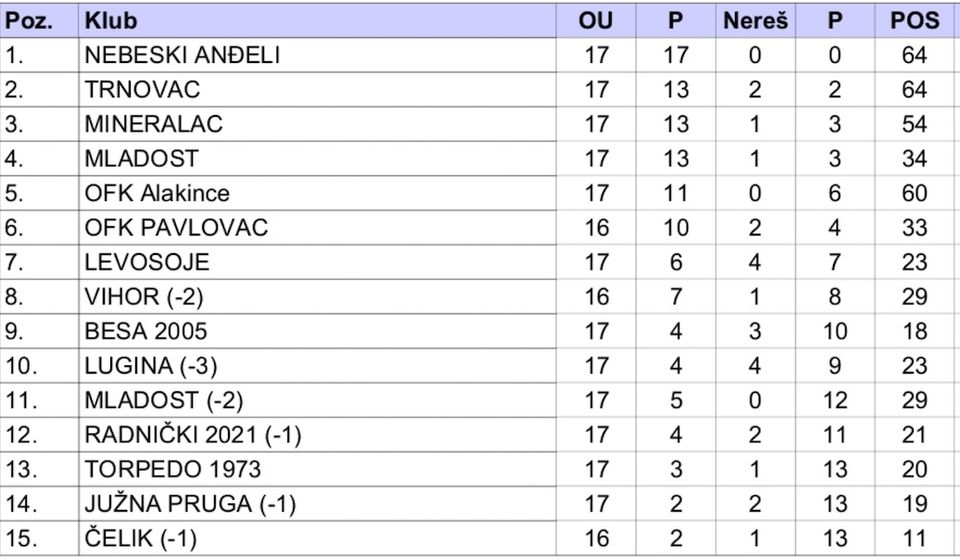The image size is (960, 560).
Task: Click the BESA 2005 club cell
Action: (x=317, y=331)
